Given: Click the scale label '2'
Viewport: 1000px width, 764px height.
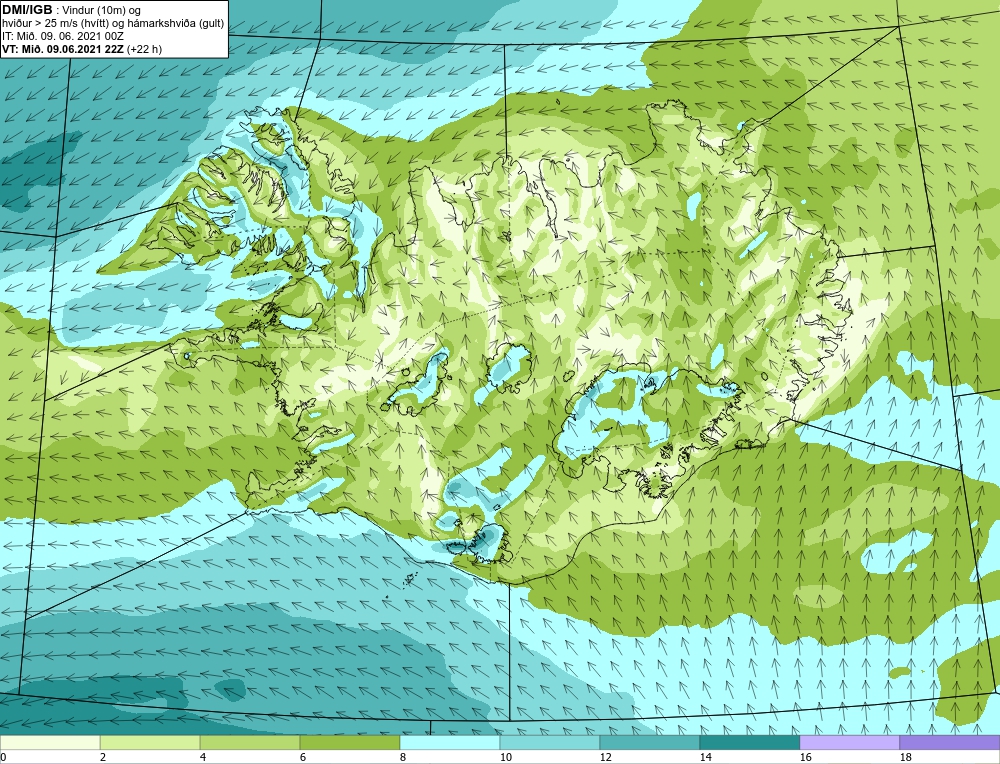Looking at the screenshot, I should (103, 757).
